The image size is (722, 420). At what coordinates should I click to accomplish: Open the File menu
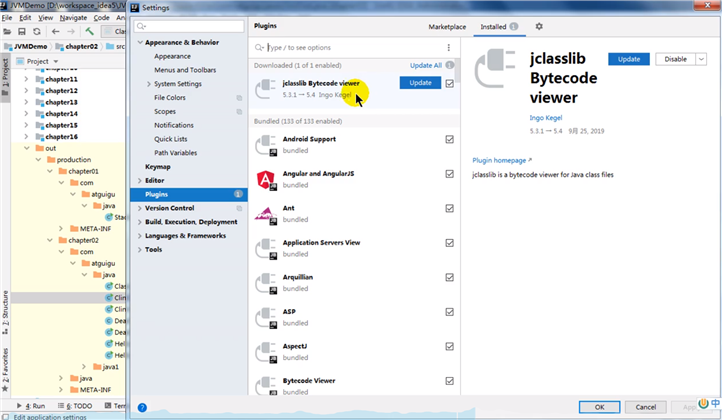pyautogui.click(x=7, y=18)
